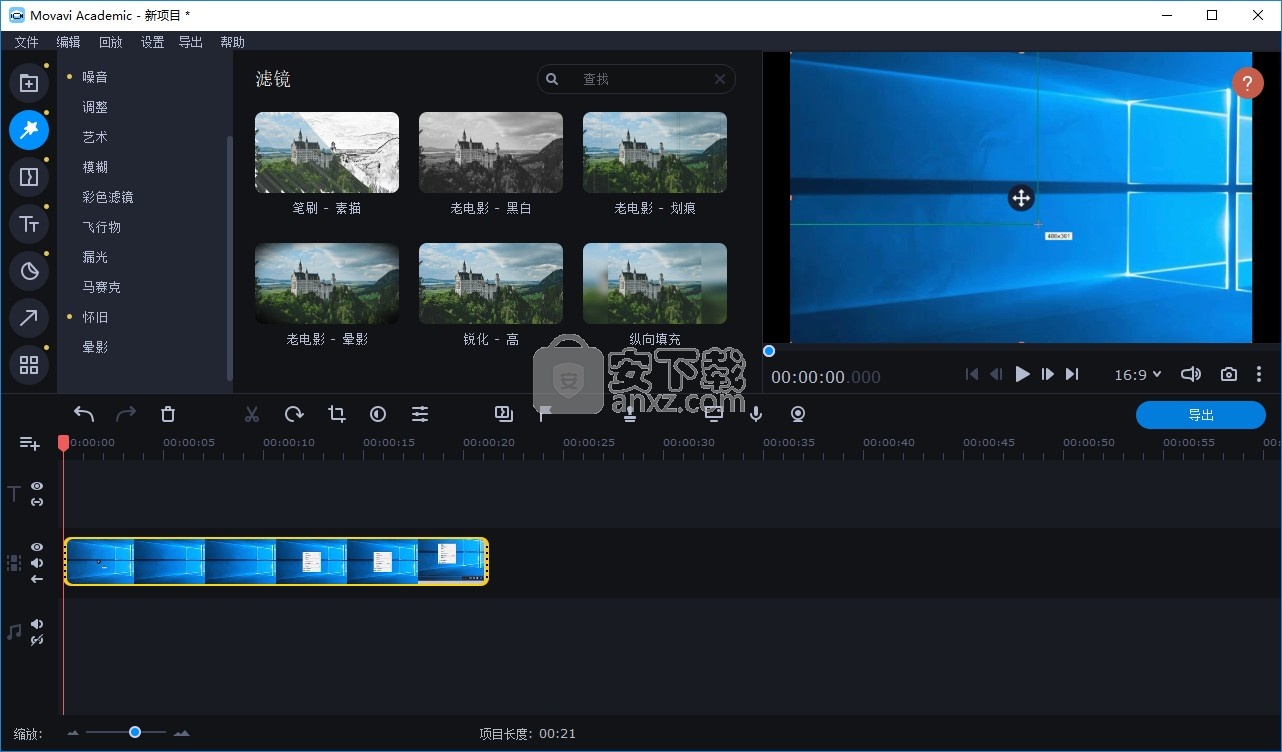The width and height of the screenshot is (1282, 752).
Task: Select the 笔刷 - 素描 filter thumbnail
Action: (327, 152)
